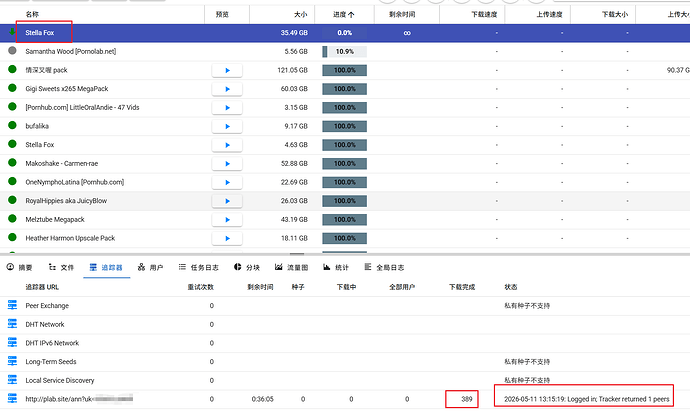This screenshot has width=690, height=413.
Task: Select the Samantha Wood torrent row
Action: [x=345, y=51]
